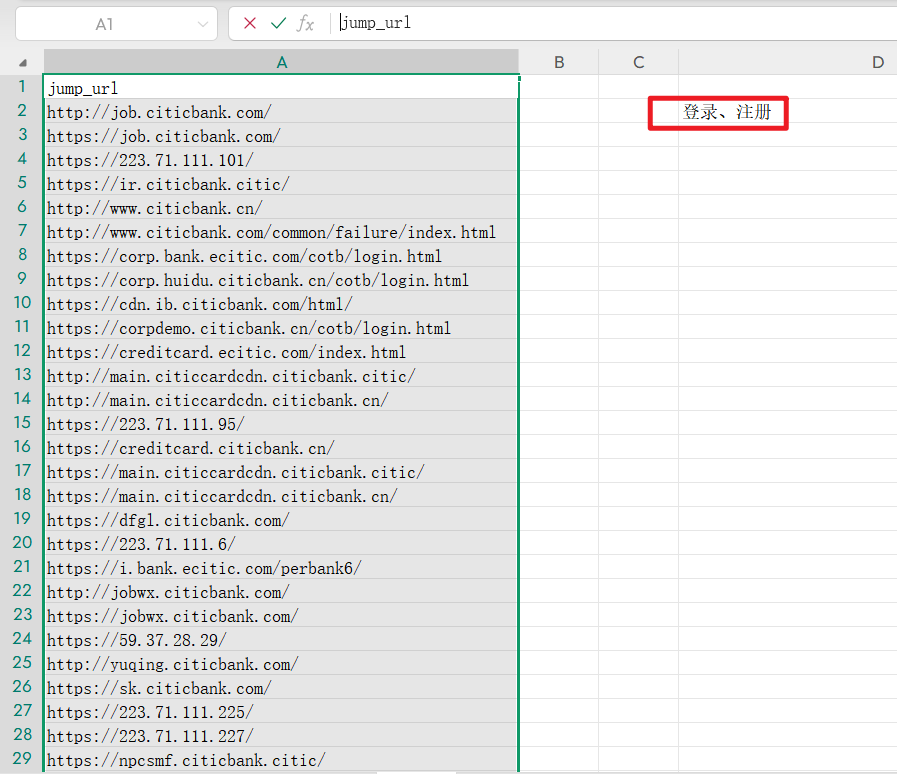Select the row 15 header
This screenshot has height=774, width=897.
click(22, 423)
